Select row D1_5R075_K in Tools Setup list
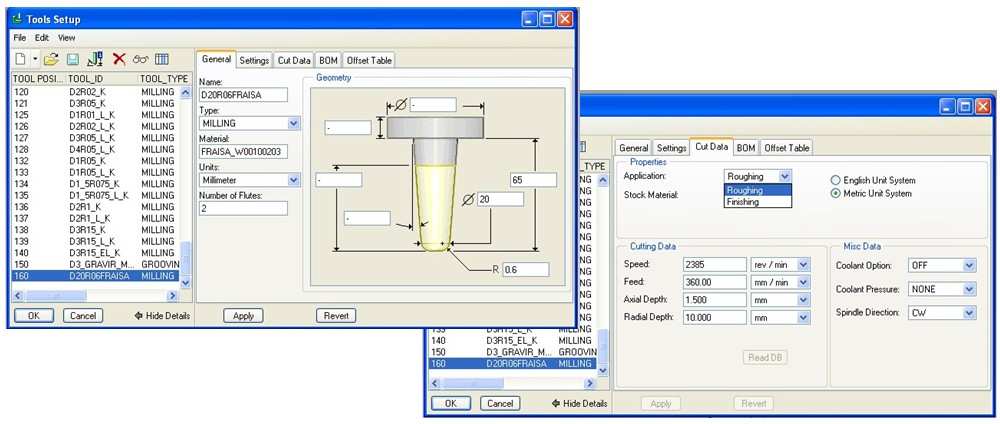Screen dimensions: 1000x424 [96, 184]
